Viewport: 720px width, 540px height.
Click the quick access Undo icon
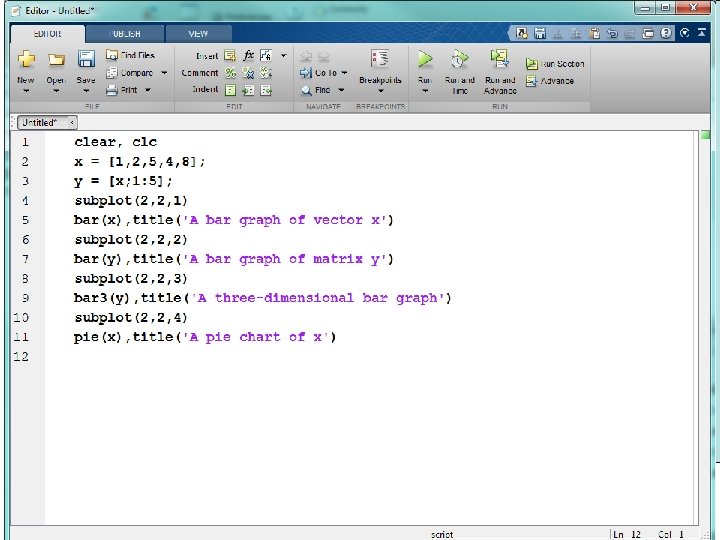point(612,33)
